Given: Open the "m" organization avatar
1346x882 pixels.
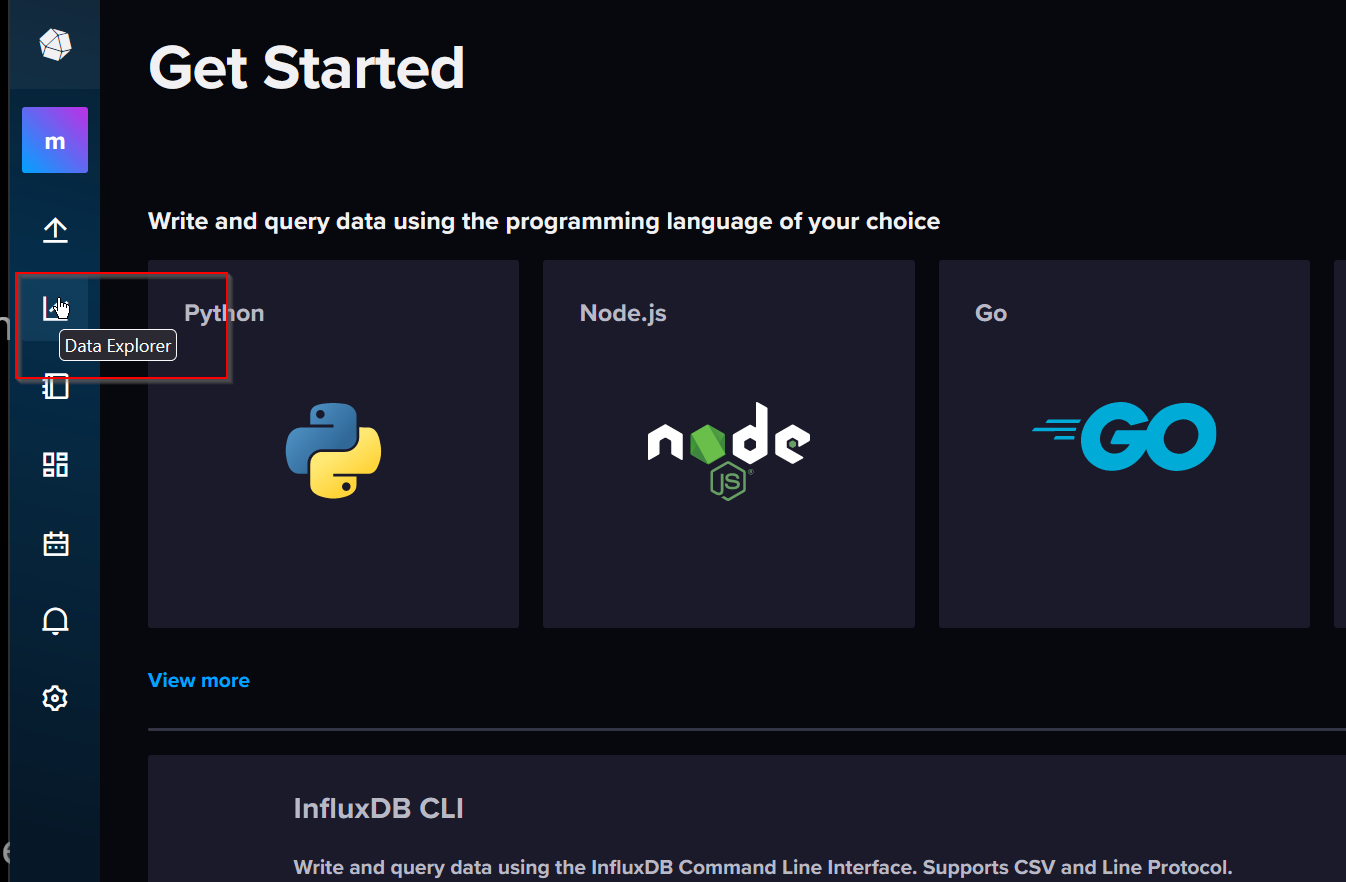Looking at the screenshot, I should click(55, 140).
